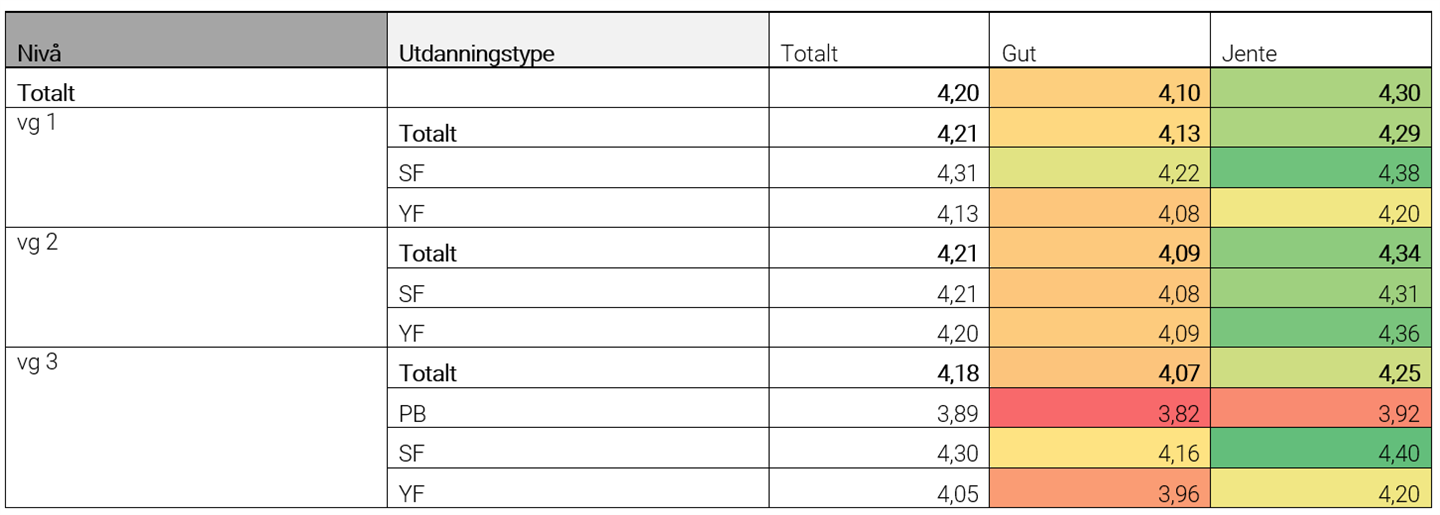Select the 4,18 vg 3 Totalt value
The height and width of the screenshot is (515, 1440).
pos(879,368)
